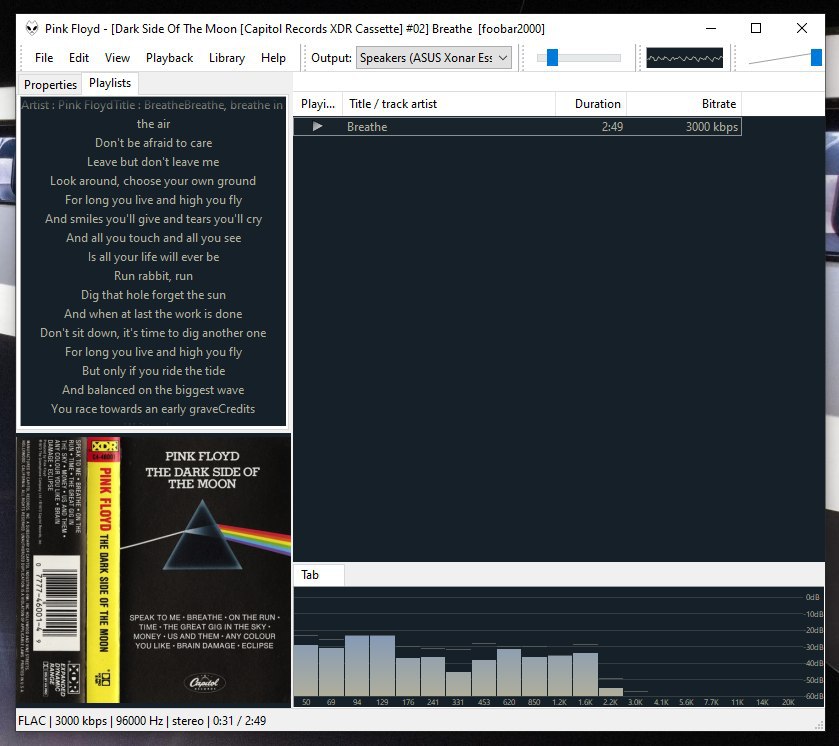Viewport: 839px width, 746px height.
Task: Switch to the Properties tab
Action: (50, 85)
